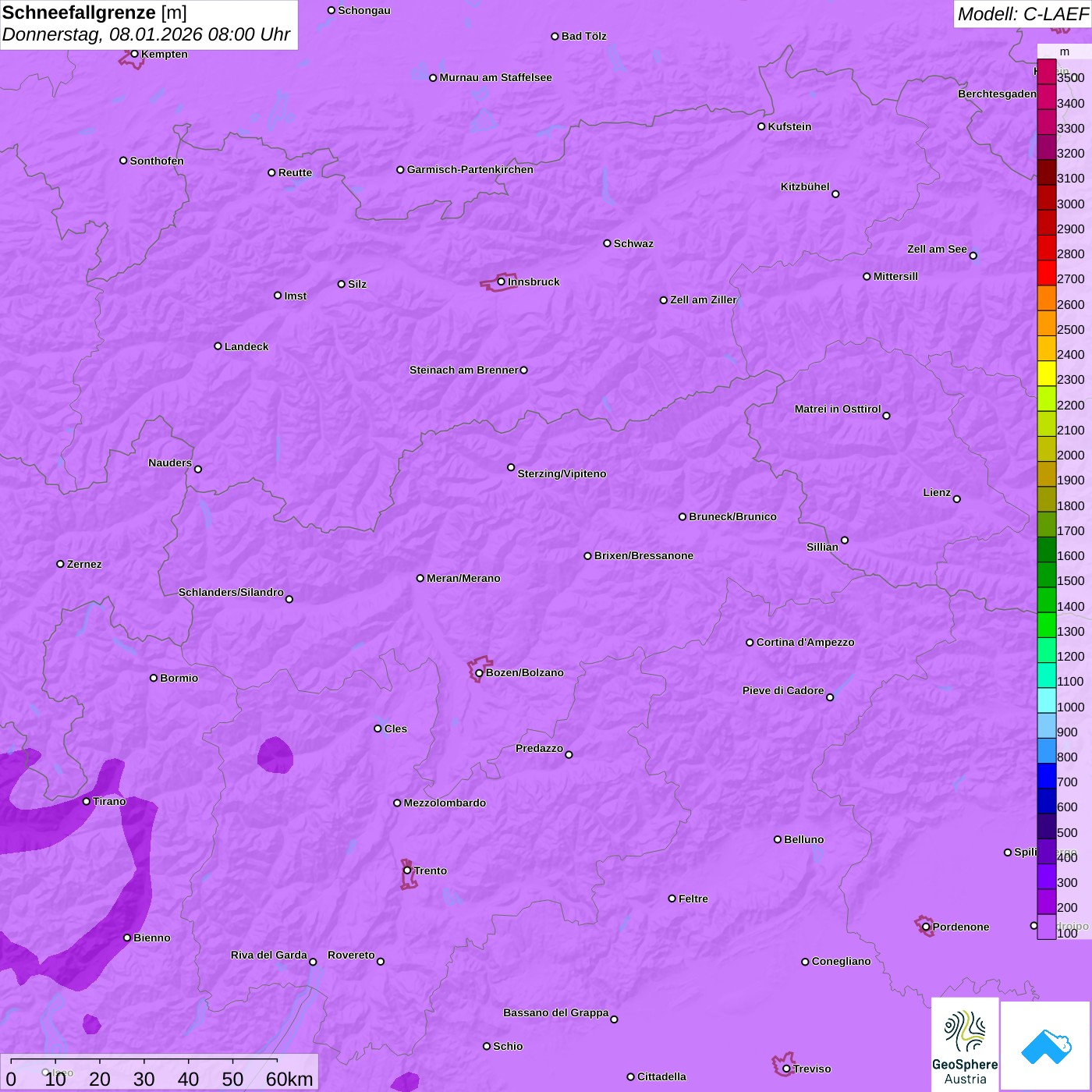Click the "Bassano del Grappa" label
This screenshot has width=1092, height=1092.
[556, 1012]
